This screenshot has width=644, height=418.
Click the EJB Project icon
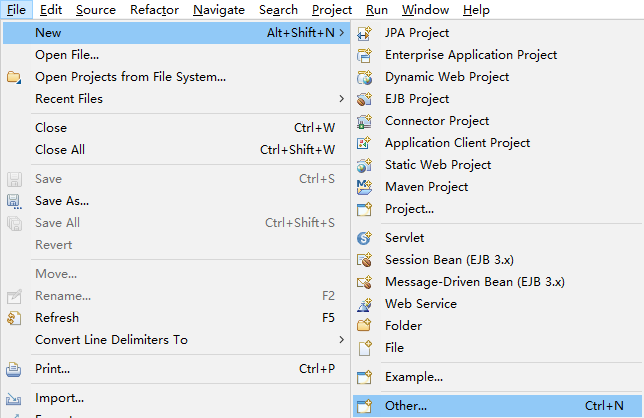[x=365, y=99]
